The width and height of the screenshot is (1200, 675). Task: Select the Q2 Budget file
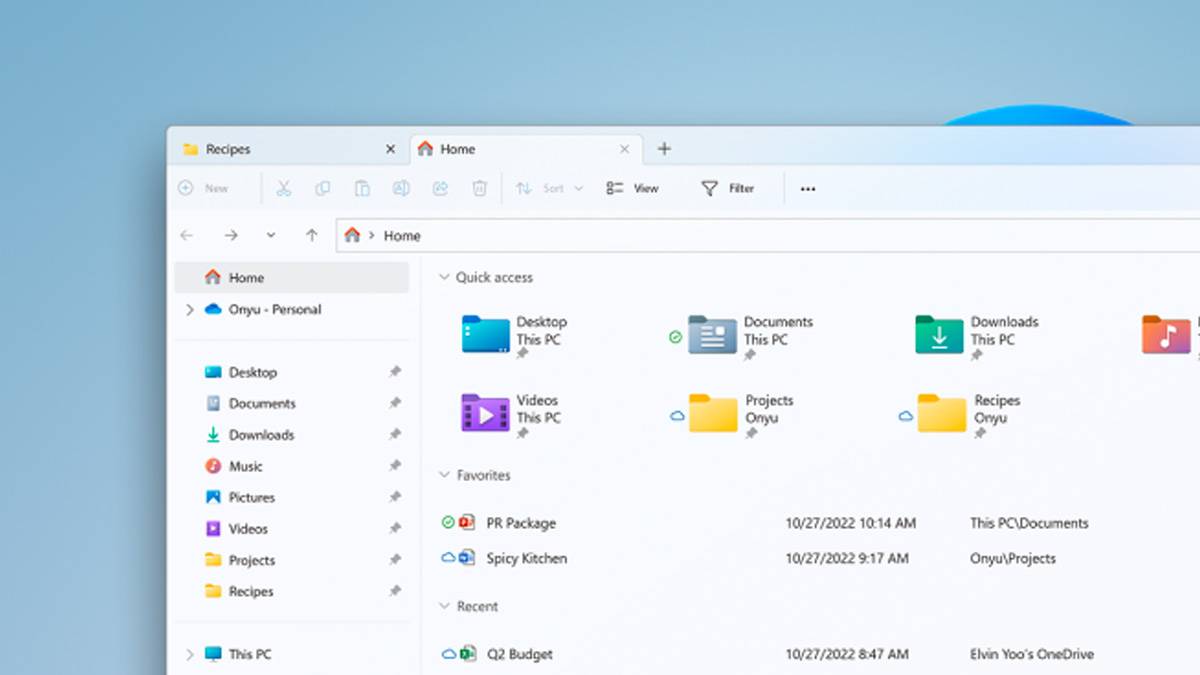519,654
